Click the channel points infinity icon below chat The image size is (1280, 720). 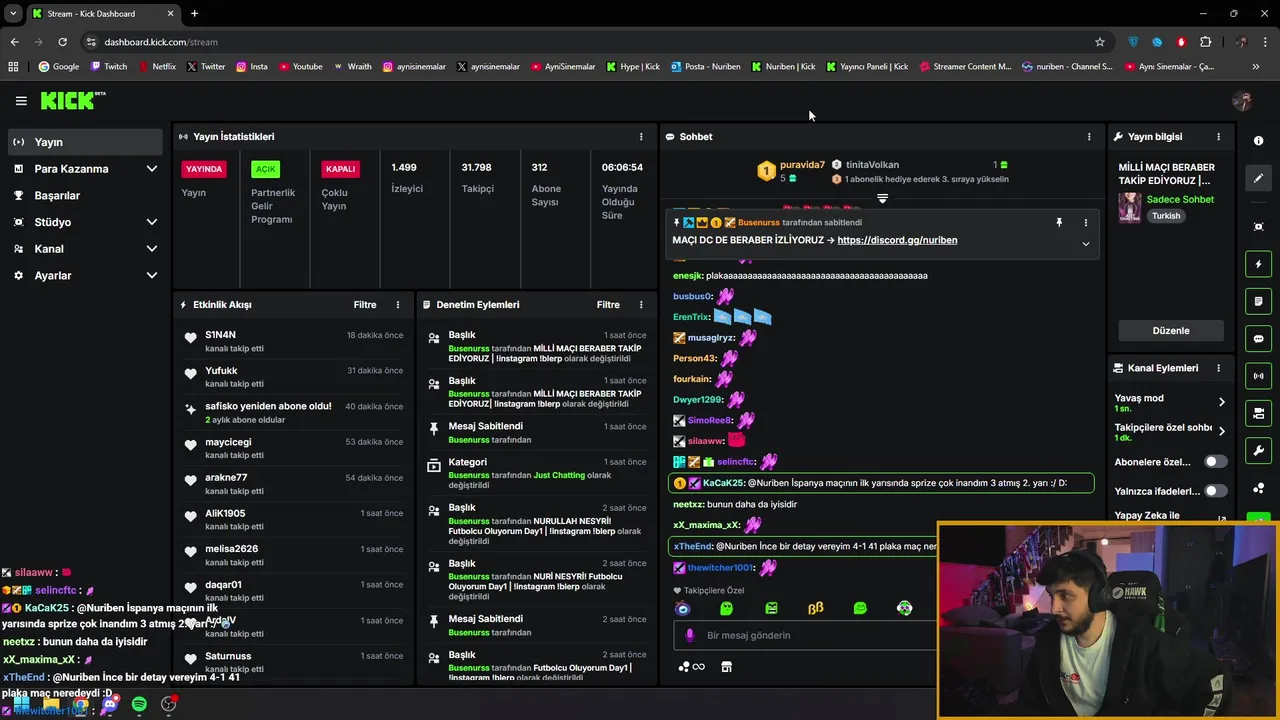click(691, 667)
